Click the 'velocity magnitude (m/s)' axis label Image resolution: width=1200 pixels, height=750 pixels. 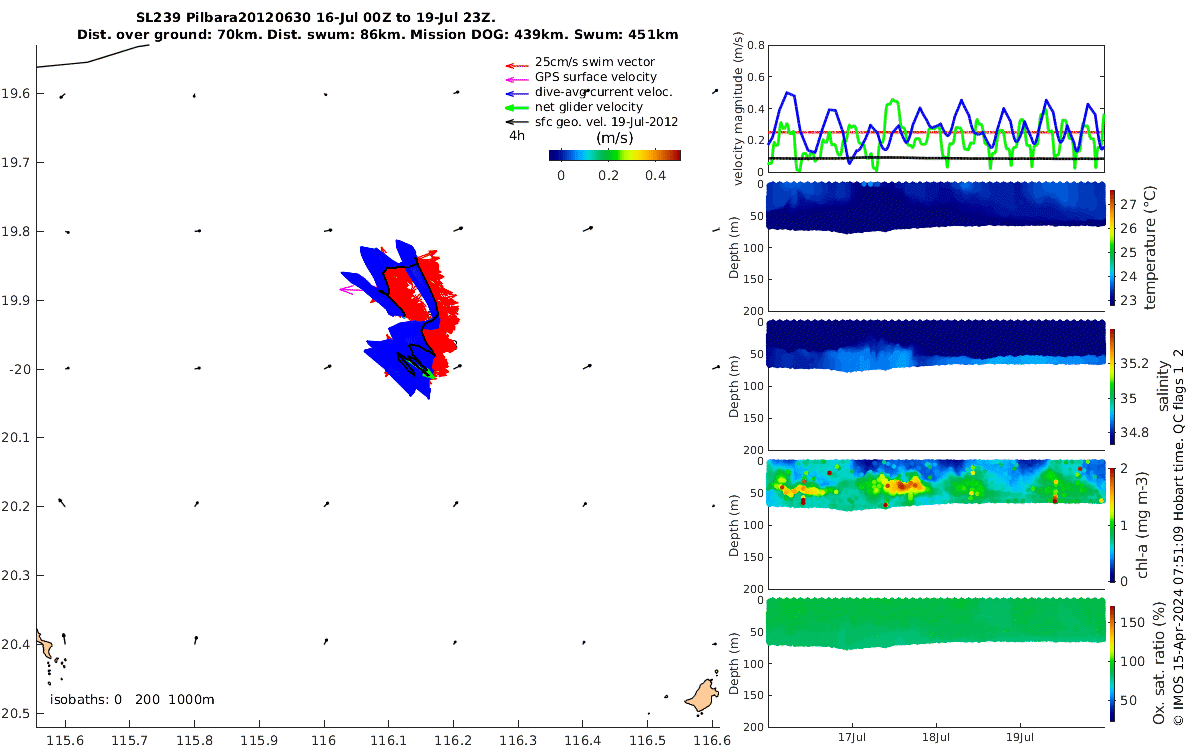tap(740, 108)
